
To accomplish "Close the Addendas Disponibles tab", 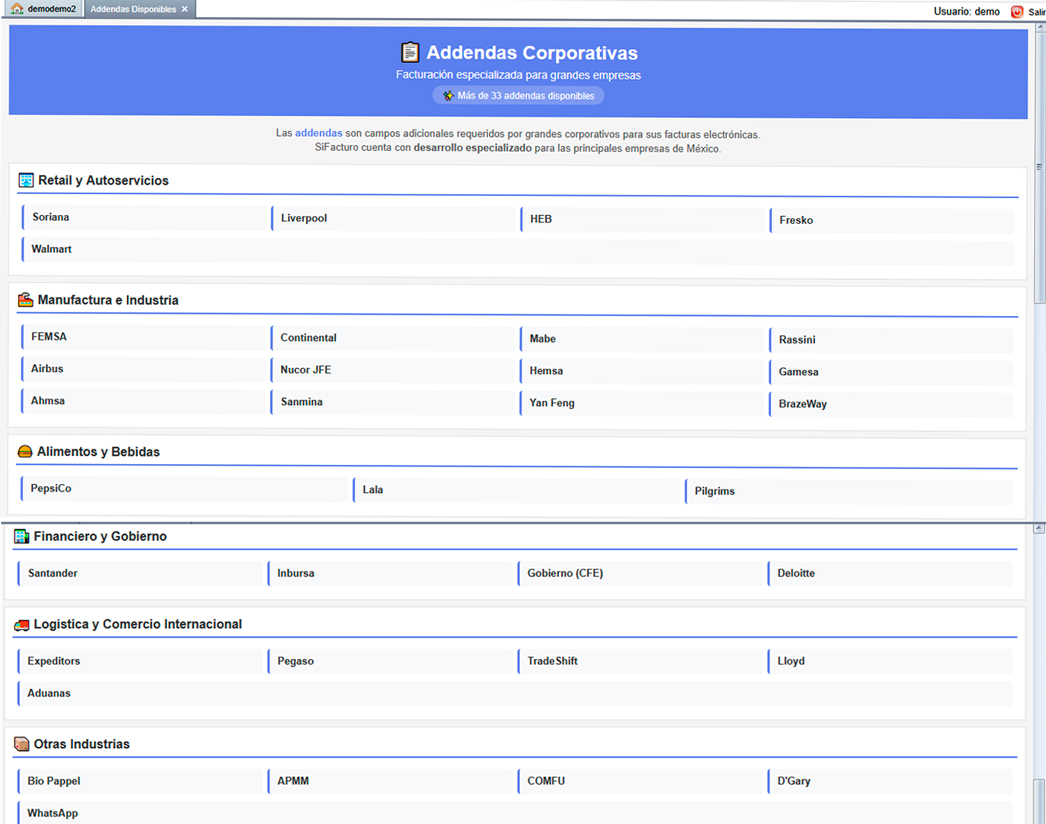I will point(185,9).
